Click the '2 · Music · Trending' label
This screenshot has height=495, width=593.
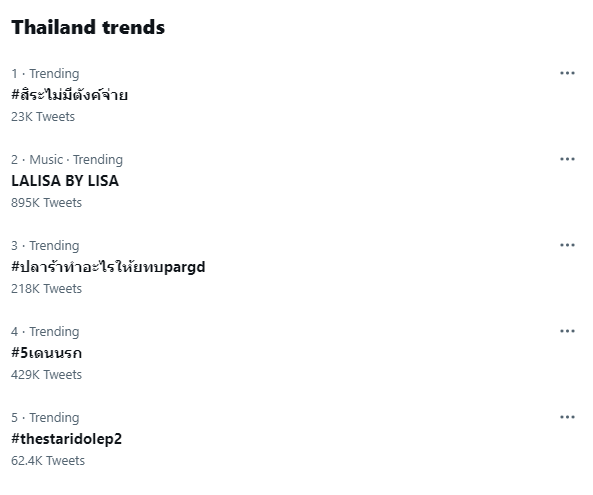click(x=67, y=160)
